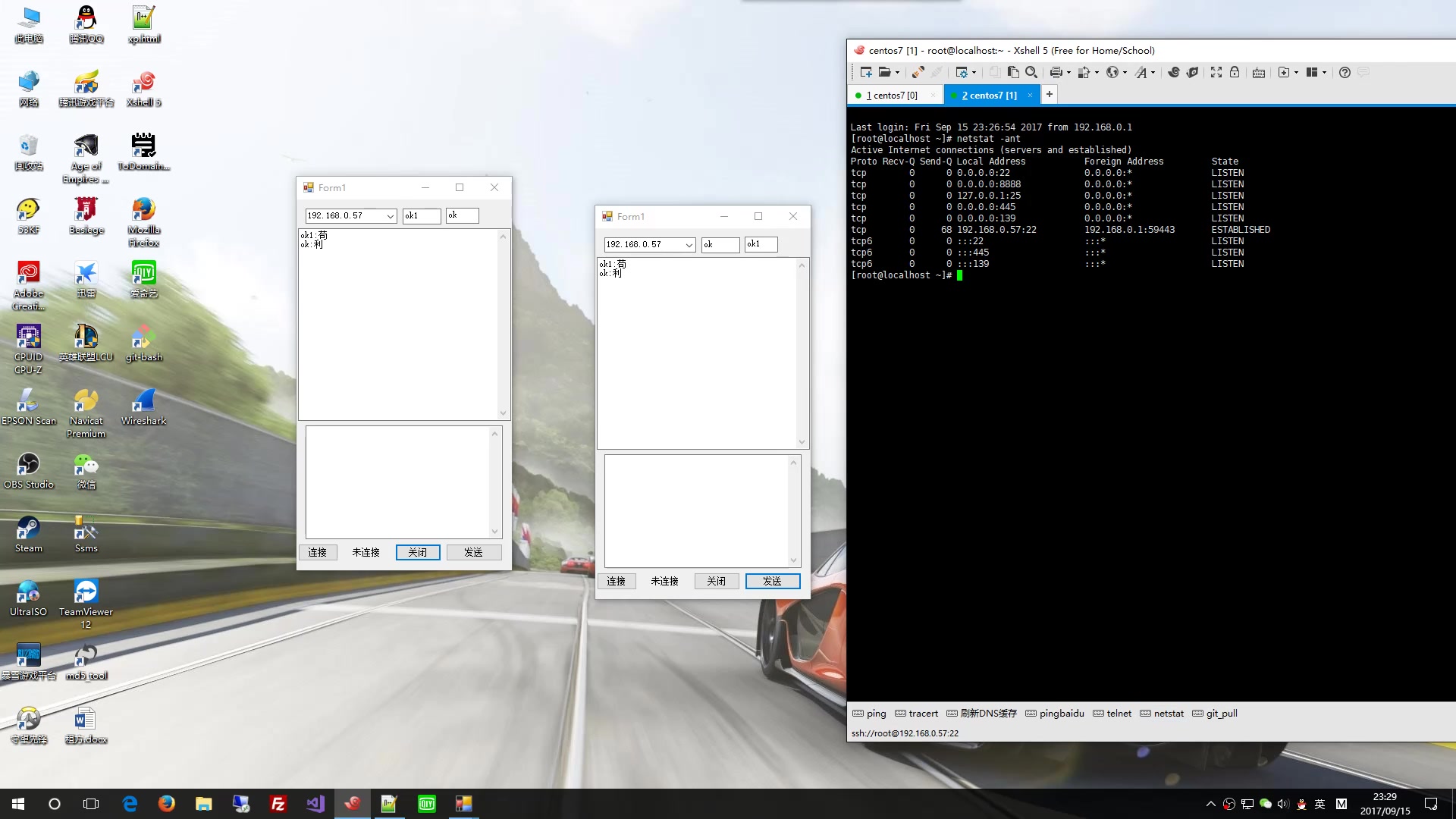The width and height of the screenshot is (1456, 819).
Task: Expand IP address combo box in left Form1
Action: click(390, 216)
